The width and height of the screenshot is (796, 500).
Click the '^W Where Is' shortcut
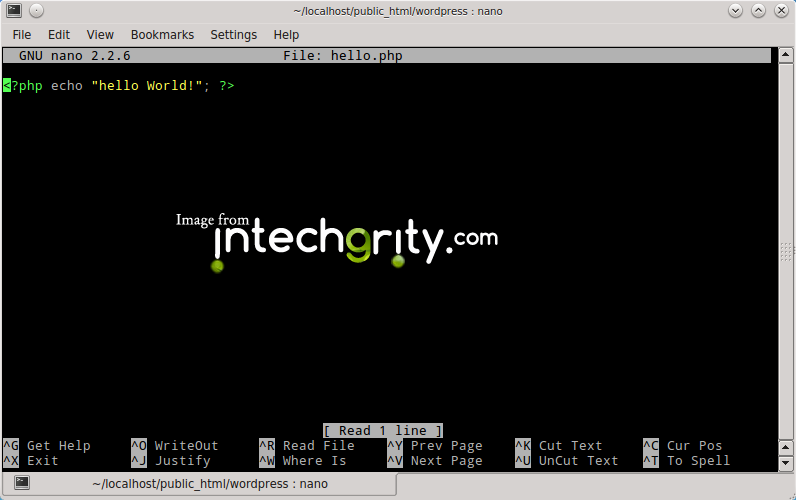pyautogui.click(x=303, y=461)
